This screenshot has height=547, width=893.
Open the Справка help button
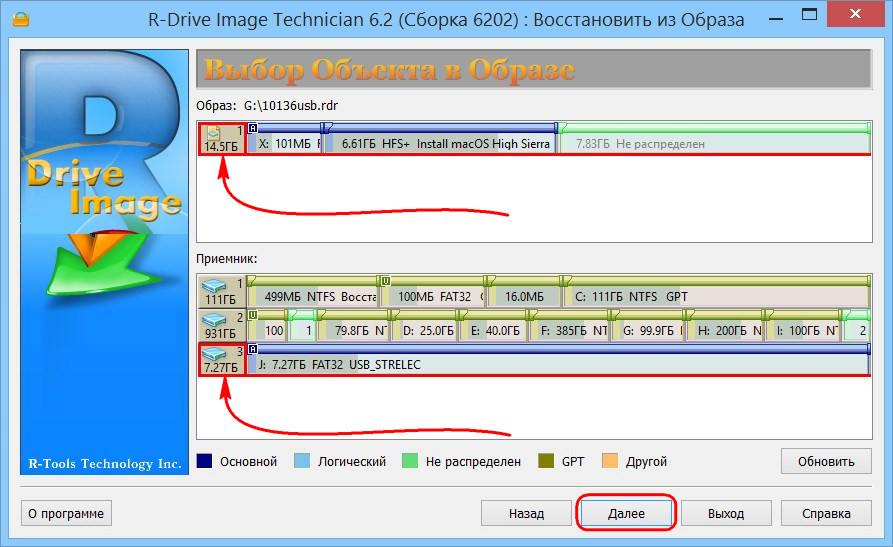tap(826, 513)
